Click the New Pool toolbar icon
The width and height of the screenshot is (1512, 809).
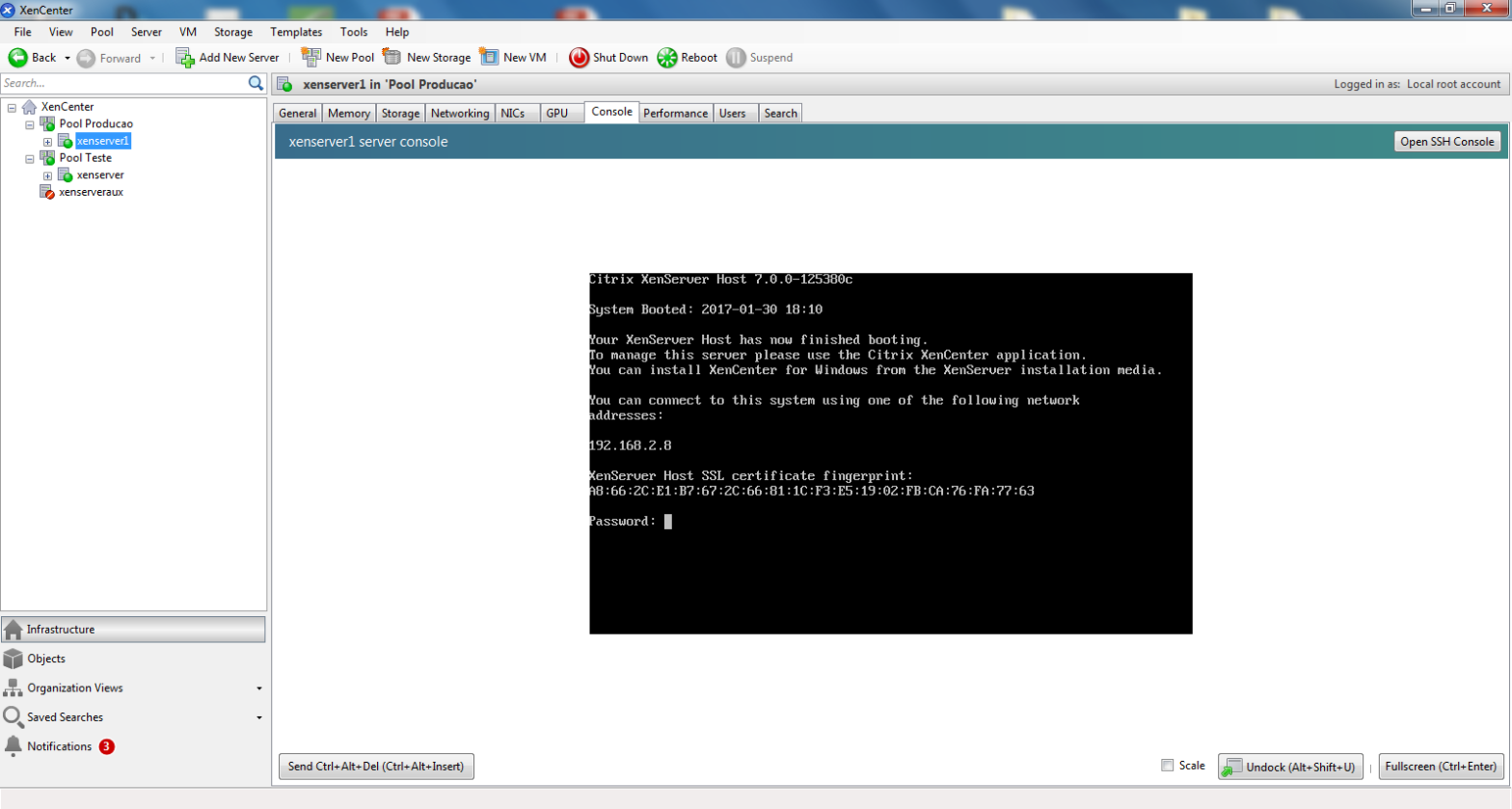[310, 58]
